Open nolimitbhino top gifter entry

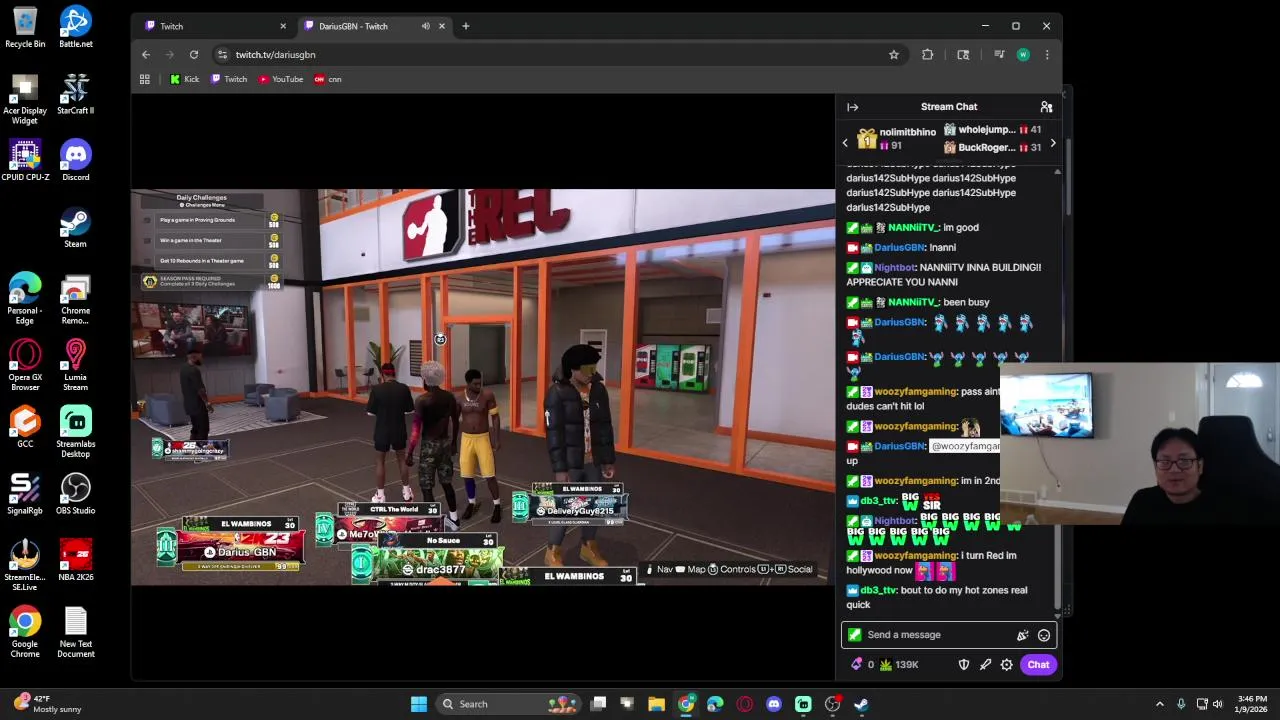[897, 139]
